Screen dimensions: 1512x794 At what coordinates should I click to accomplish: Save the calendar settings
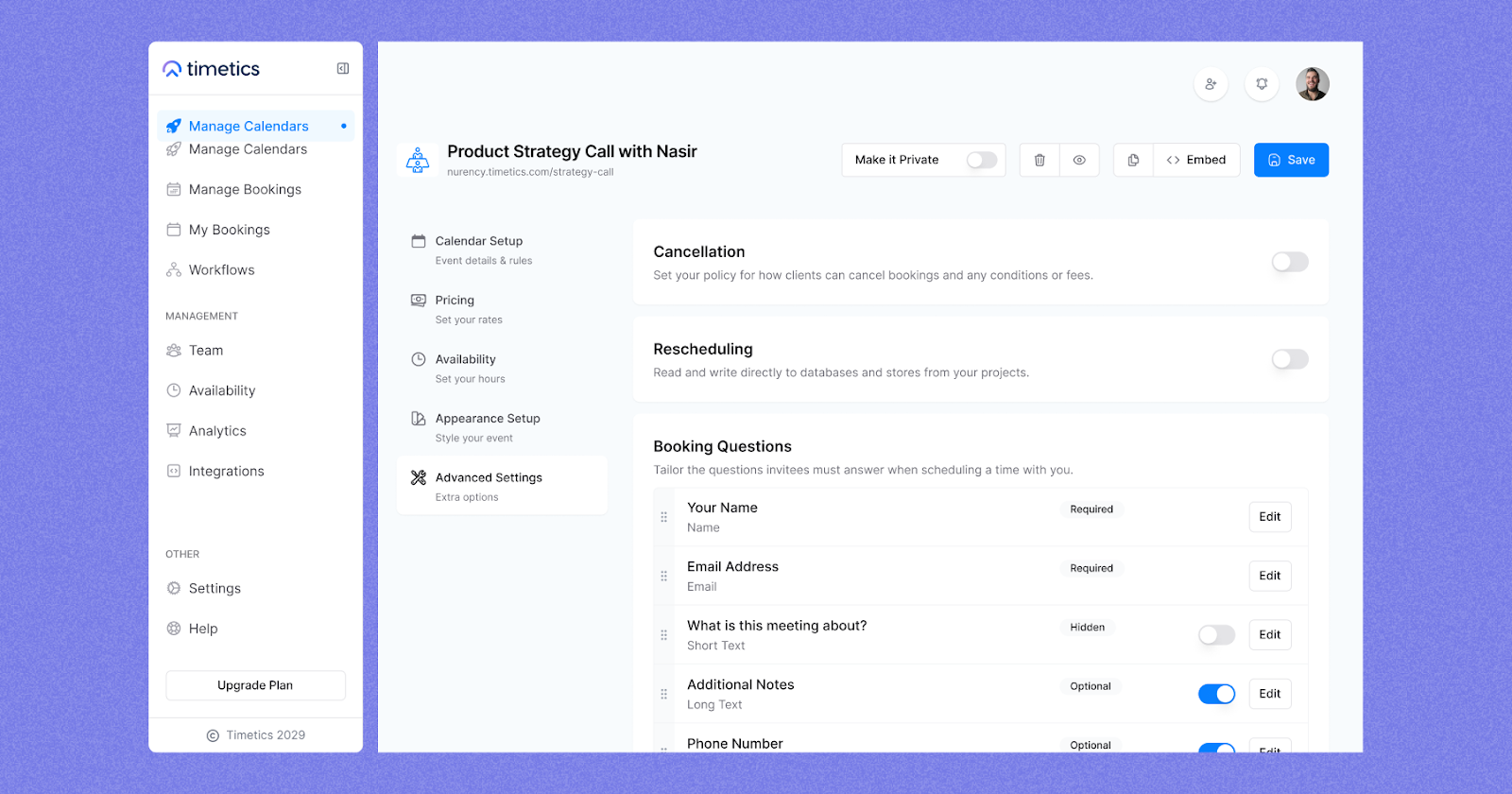(x=1291, y=160)
